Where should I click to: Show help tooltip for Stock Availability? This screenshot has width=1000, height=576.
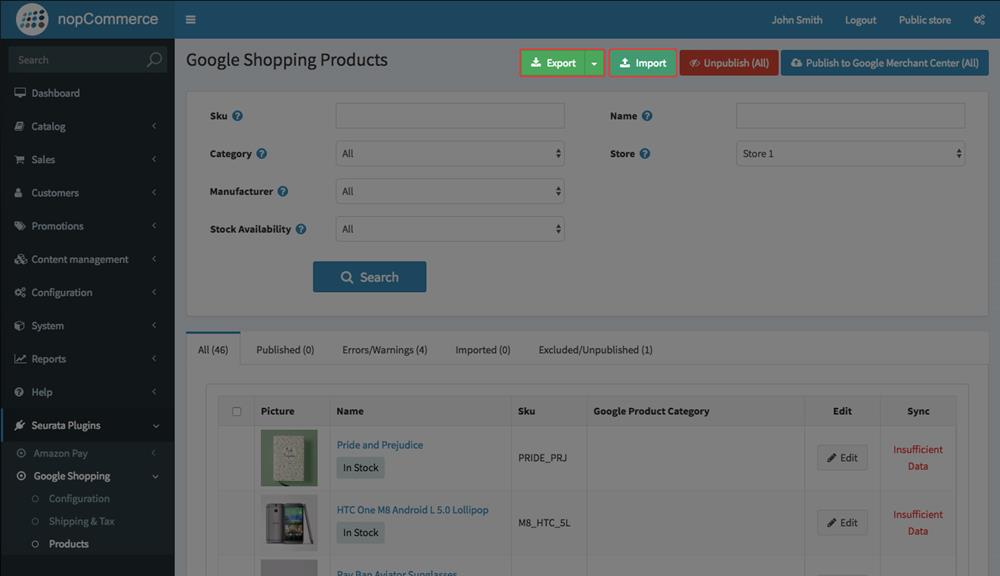[x=301, y=229]
